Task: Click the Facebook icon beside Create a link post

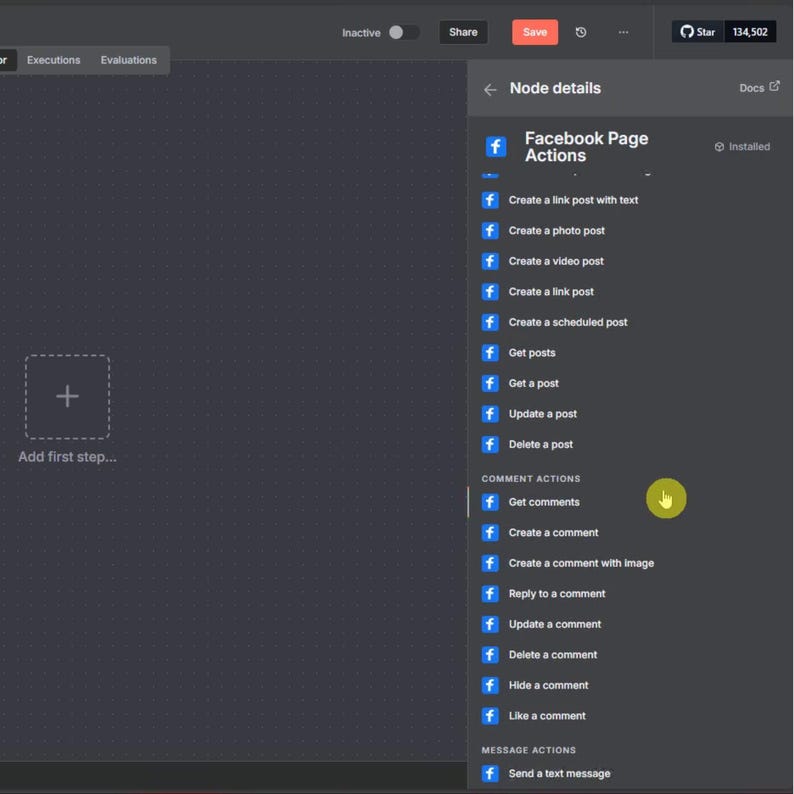Action: coord(490,292)
